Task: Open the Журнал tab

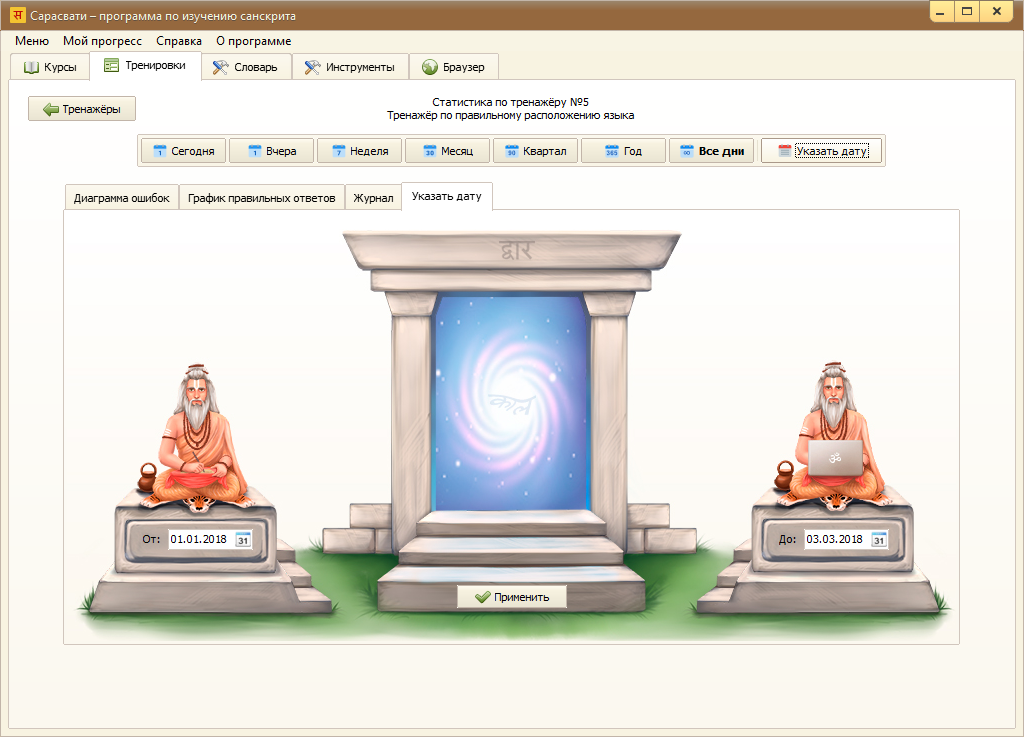Action: point(373,198)
